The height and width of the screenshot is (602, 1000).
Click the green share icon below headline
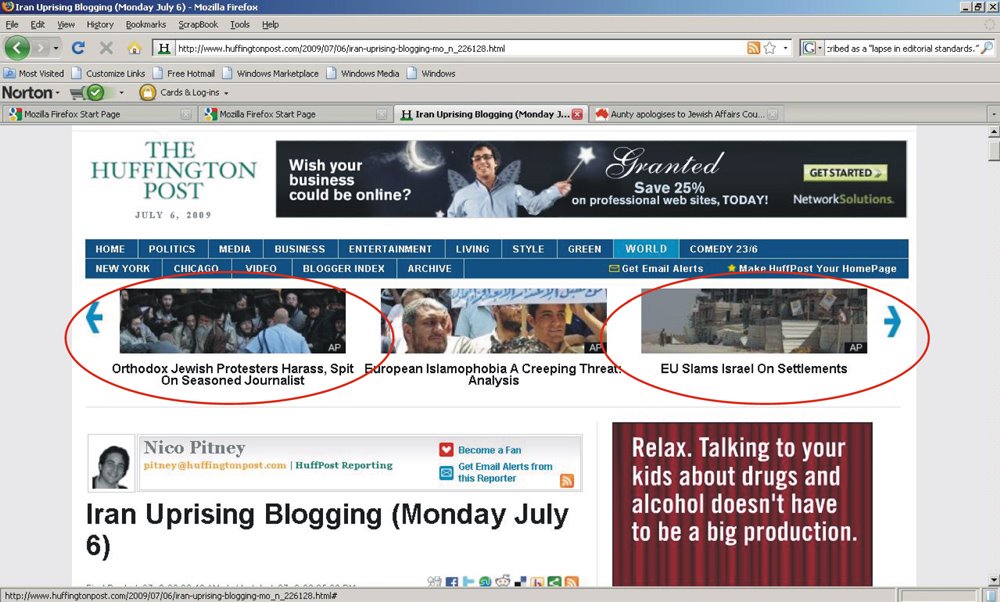pyautogui.click(x=554, y=582)
